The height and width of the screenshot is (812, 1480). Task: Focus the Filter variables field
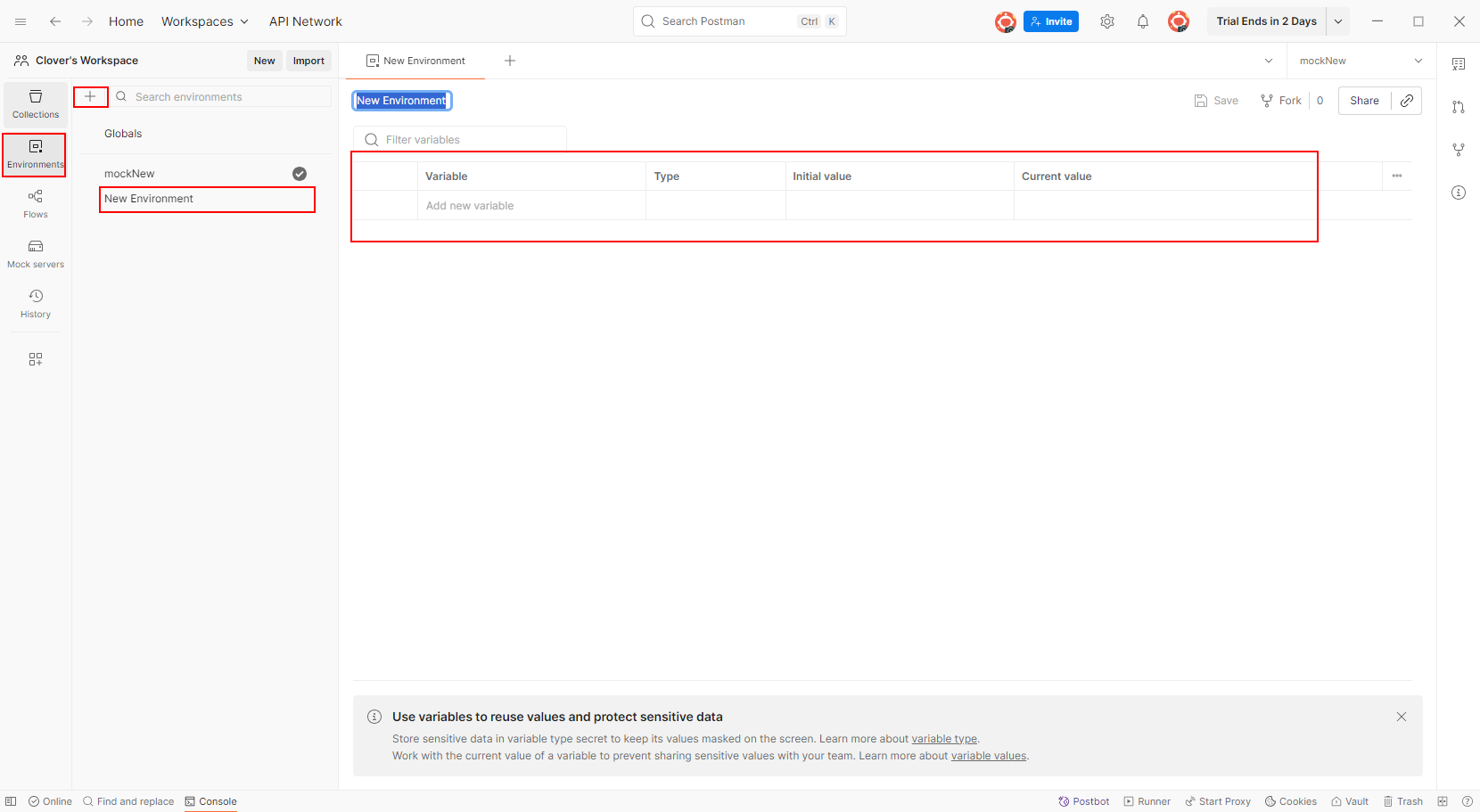click(x=460, y=140)
